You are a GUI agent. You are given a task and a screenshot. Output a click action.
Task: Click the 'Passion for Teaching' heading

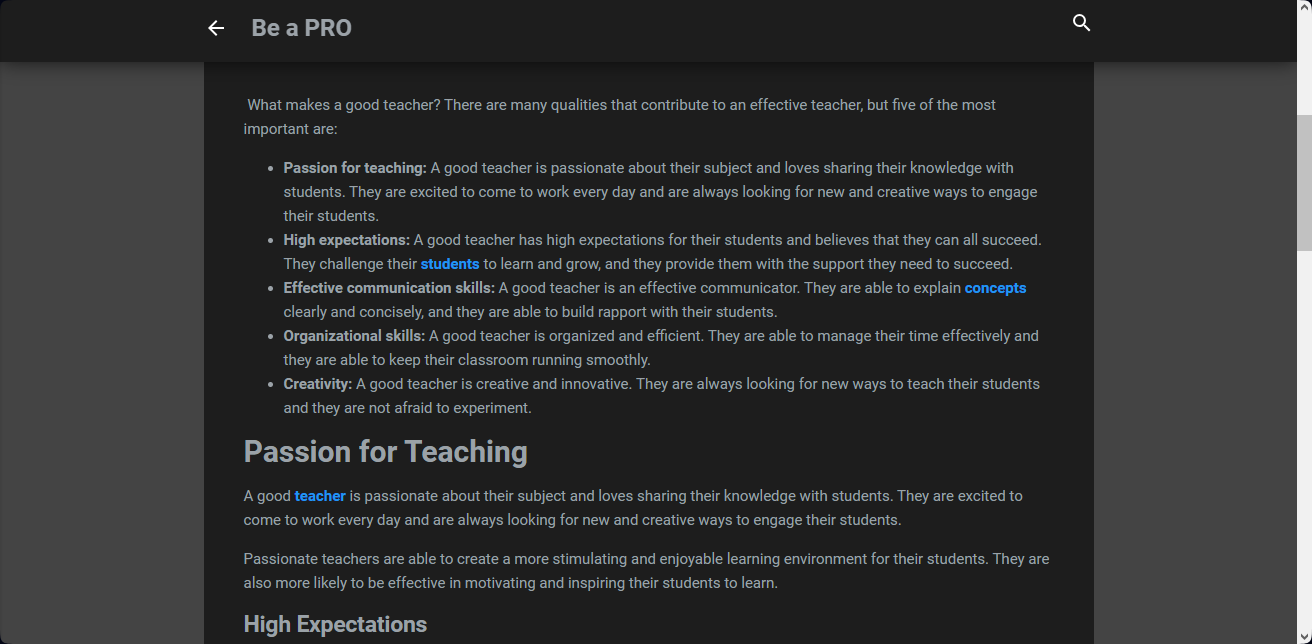point(385,452)
